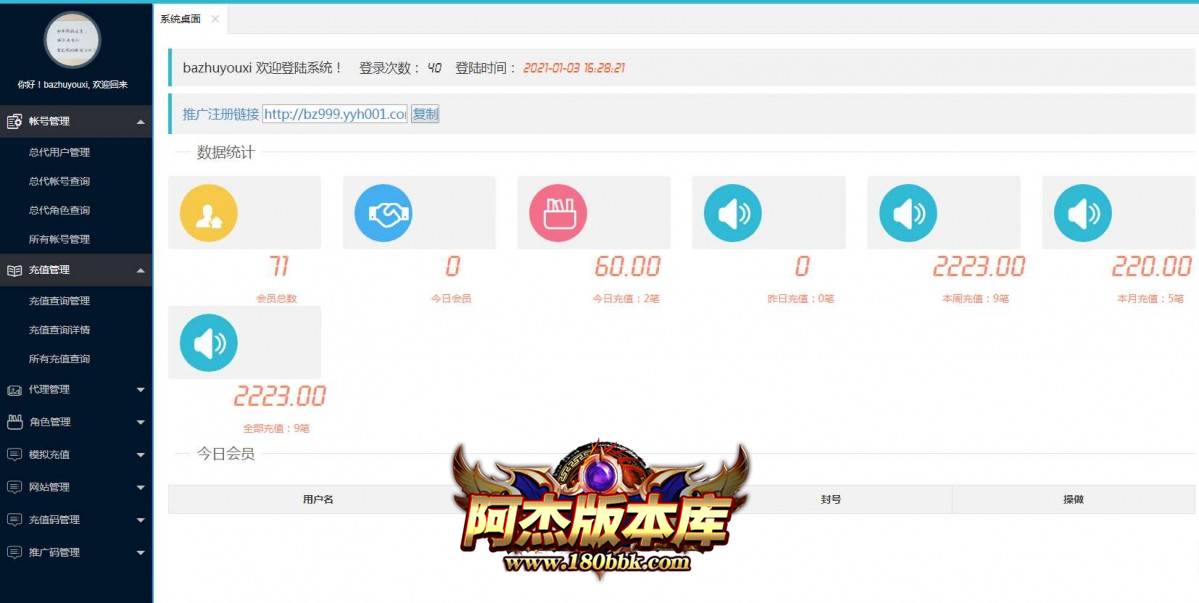Open 总代帐号查询 in sidebar
The width and height of the screenshot is (1199, 603).
(60, 181)
